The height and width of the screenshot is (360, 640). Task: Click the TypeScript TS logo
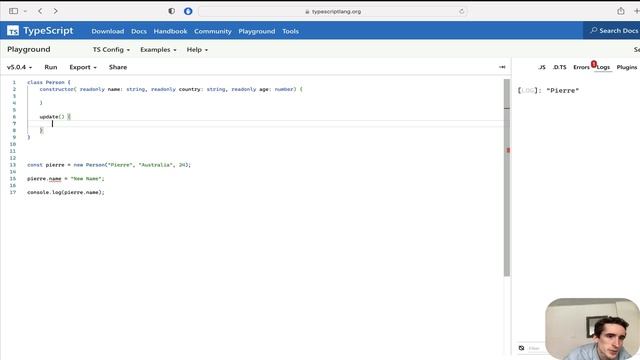pyautogui.click(x=13, y=31)
